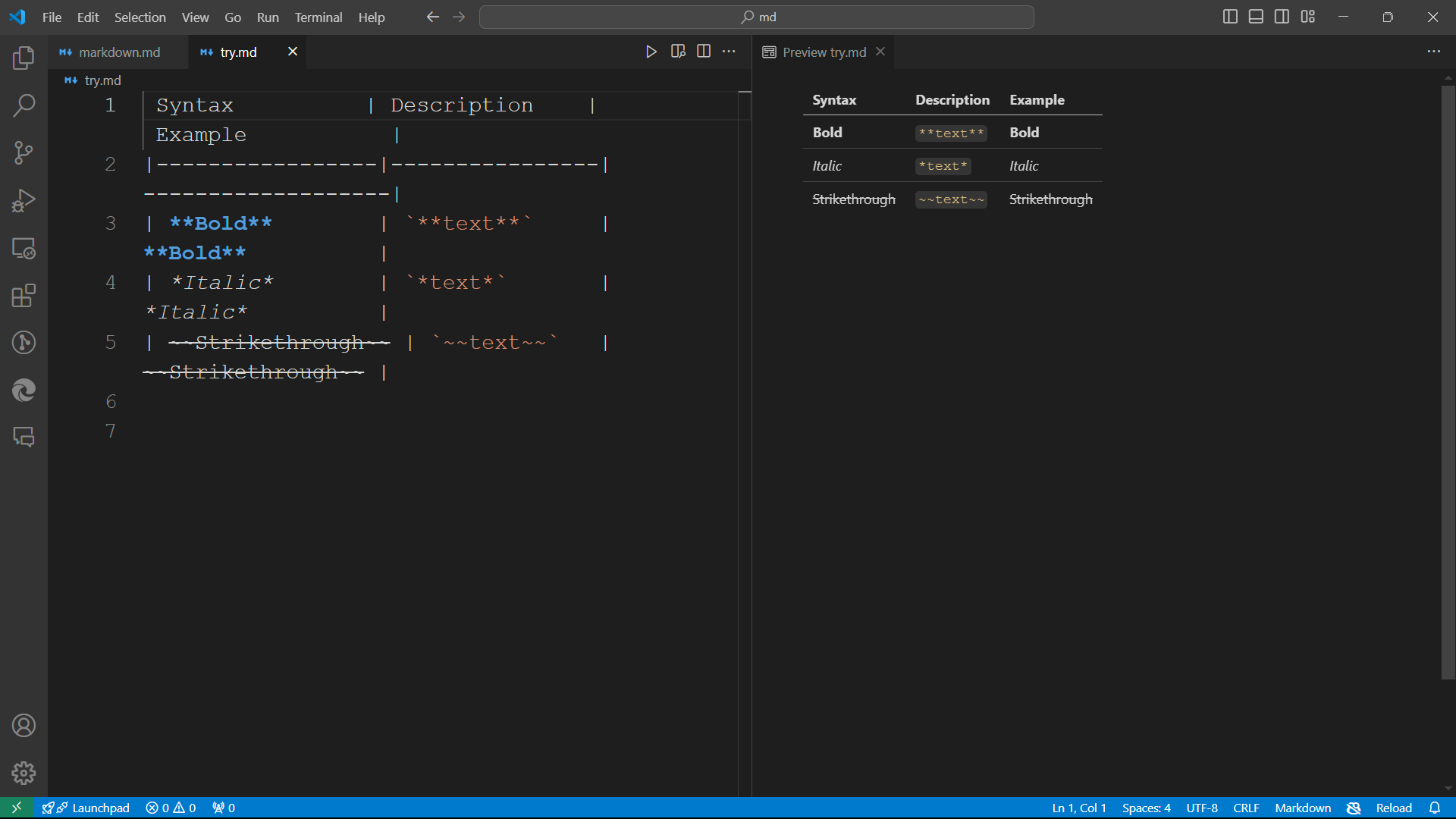Screen dimensions: 1456x819
Task: Go forward with the navigation arrow
Action: (x=459, y=17)
